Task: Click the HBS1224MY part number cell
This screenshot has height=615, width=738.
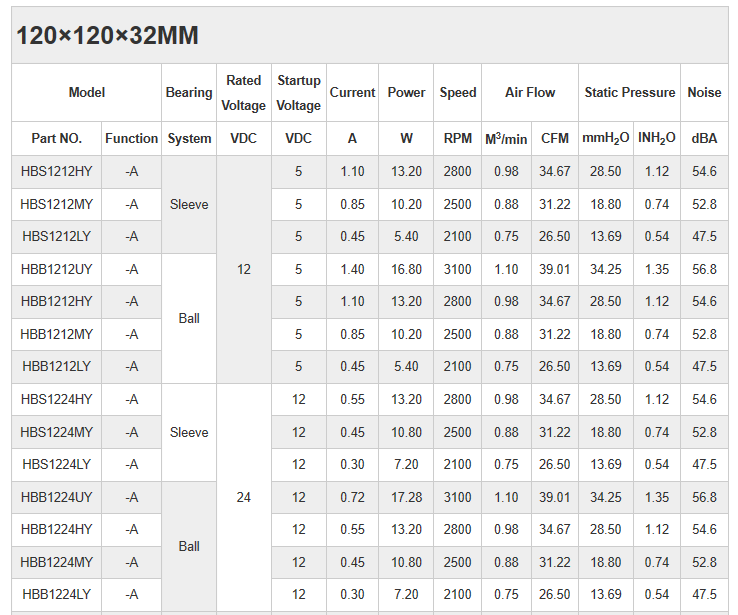Action: click(56, 432)
